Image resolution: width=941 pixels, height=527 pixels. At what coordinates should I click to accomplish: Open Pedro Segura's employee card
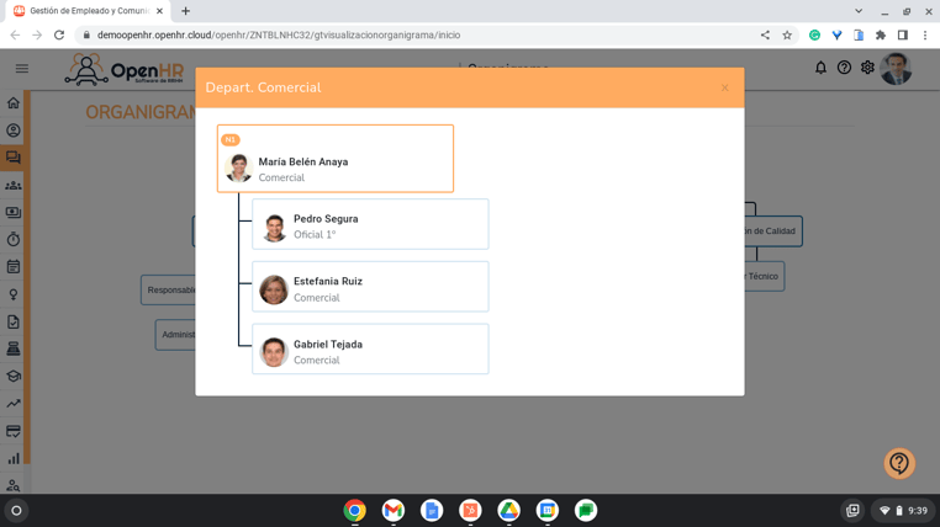[x=370, y=225]
